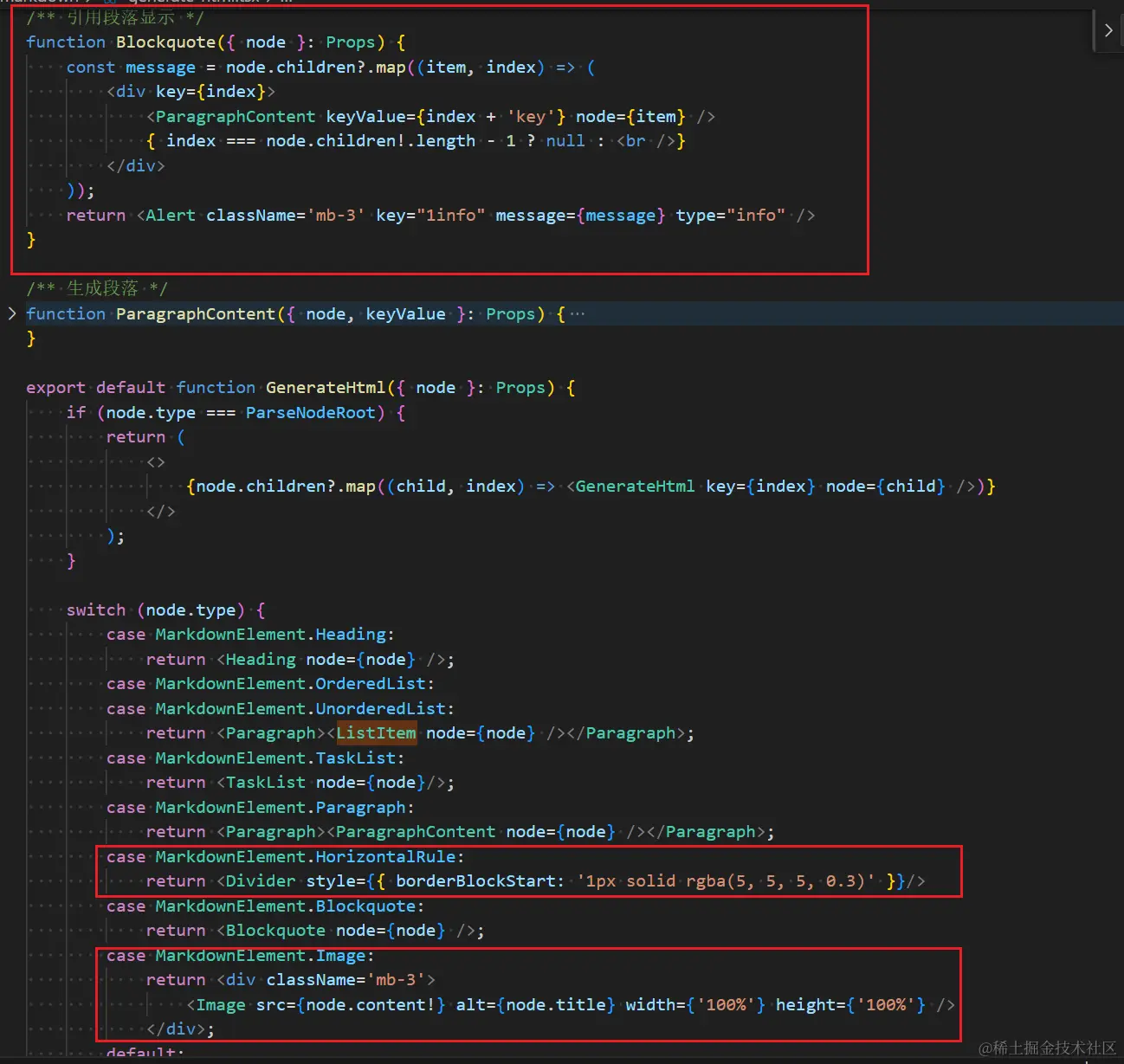Click Heading in case MarkdownElement.Heading line
1124x1064 pixels.
[x=351, y=635]
